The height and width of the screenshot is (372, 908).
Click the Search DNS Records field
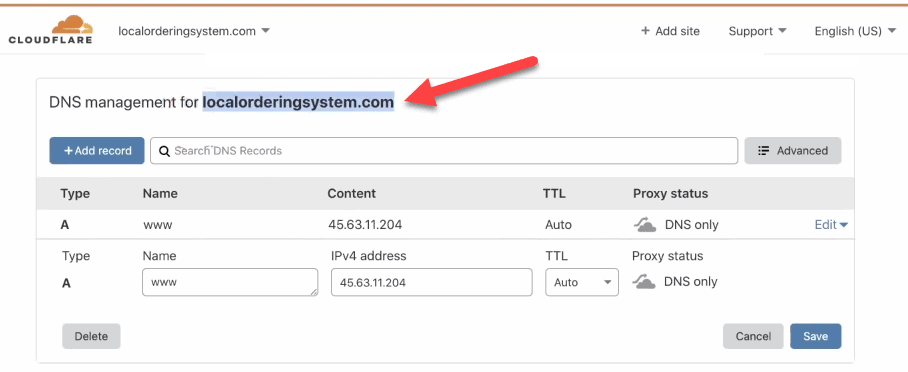coord(444,151)
